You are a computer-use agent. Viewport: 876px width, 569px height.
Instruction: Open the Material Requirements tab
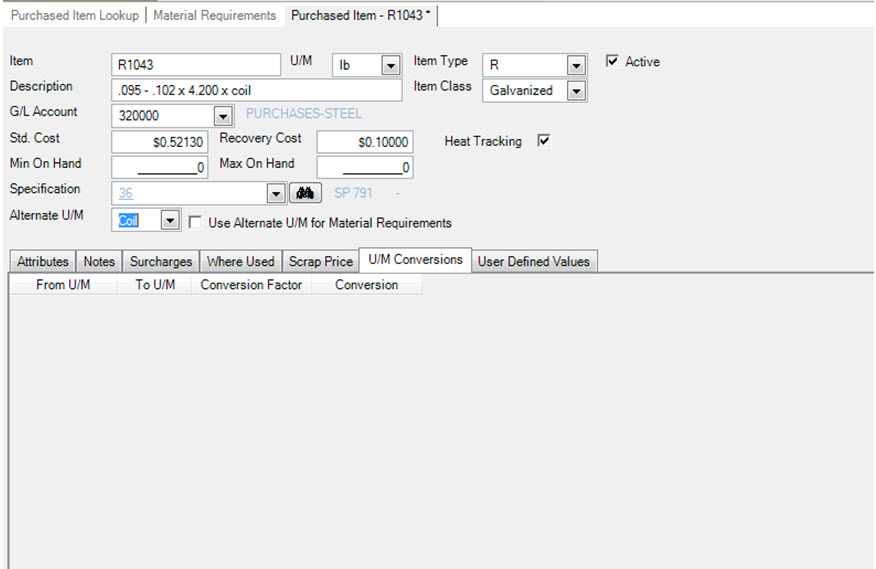point(214,15)
